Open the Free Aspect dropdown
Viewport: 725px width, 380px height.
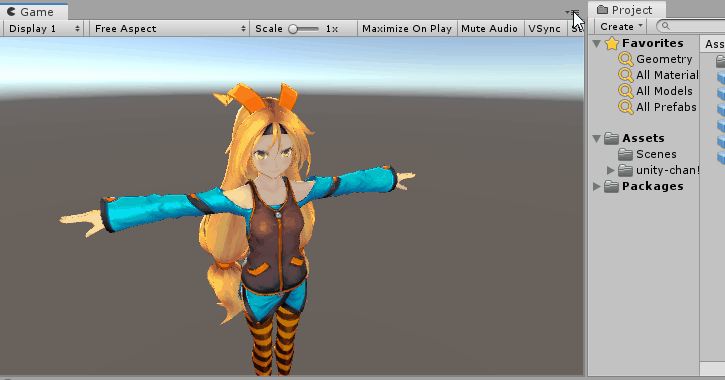pos(169,29)
